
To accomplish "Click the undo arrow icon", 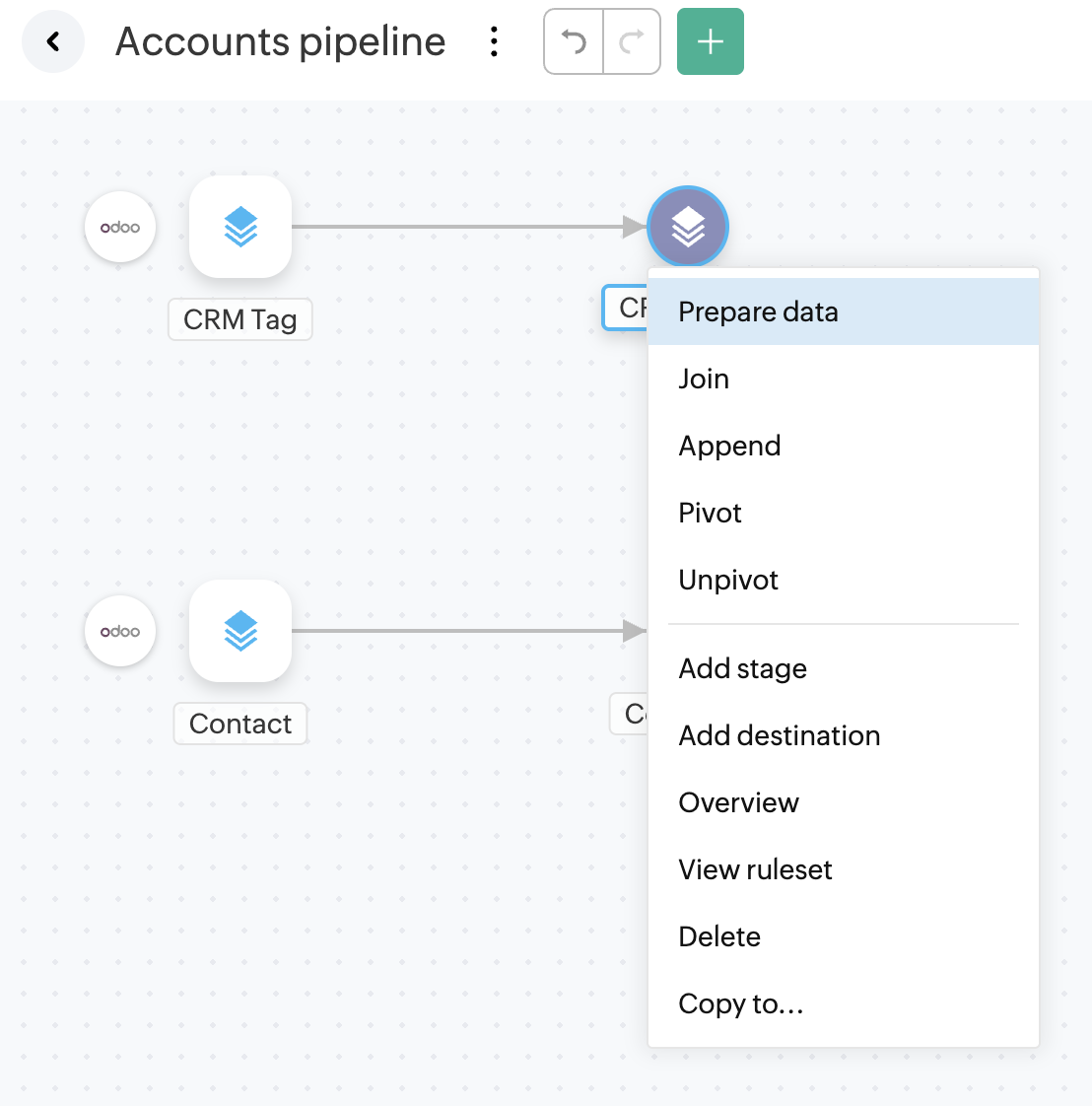I will [x=574, y=41].
